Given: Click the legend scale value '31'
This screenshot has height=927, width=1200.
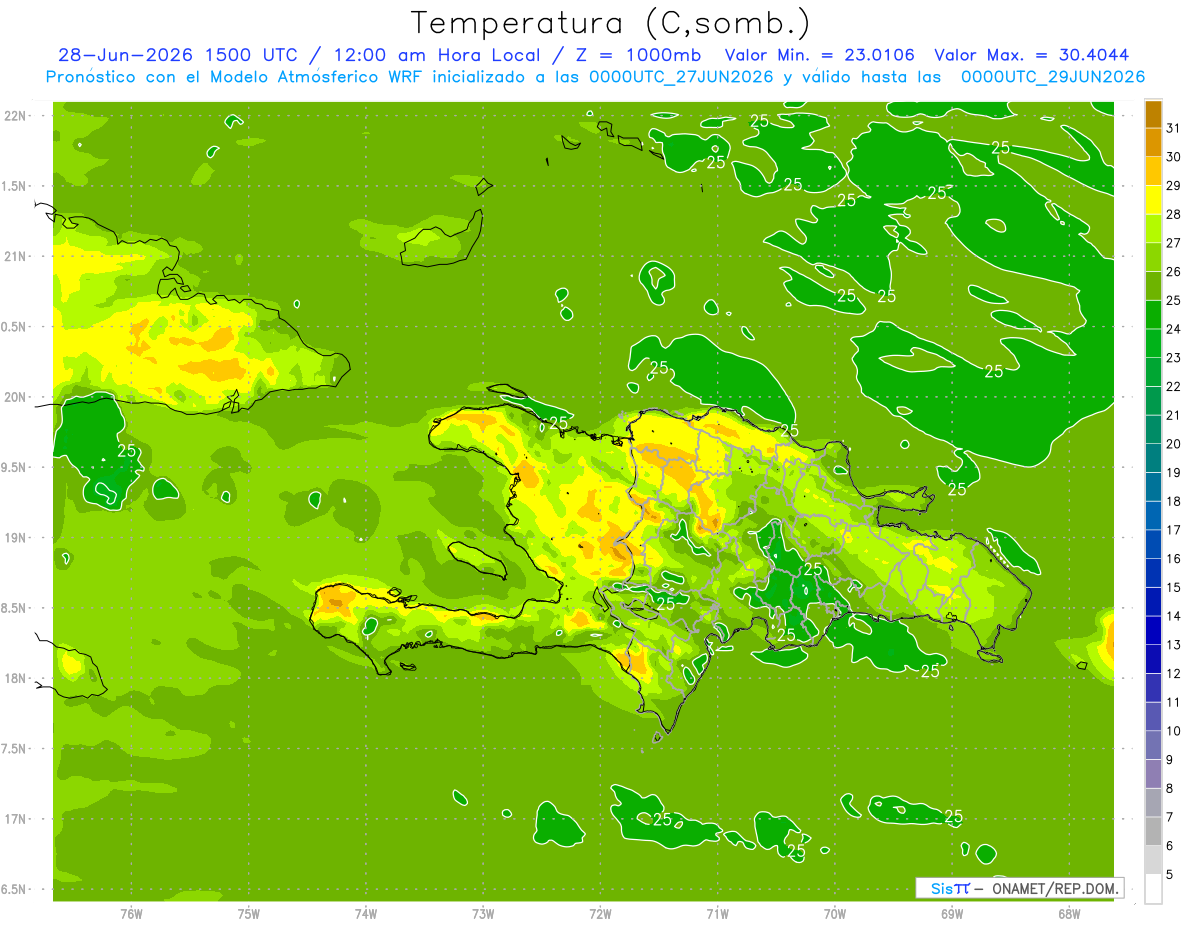Looking at the screenshot, I should pyautogui.click(x=1173, y=129).
